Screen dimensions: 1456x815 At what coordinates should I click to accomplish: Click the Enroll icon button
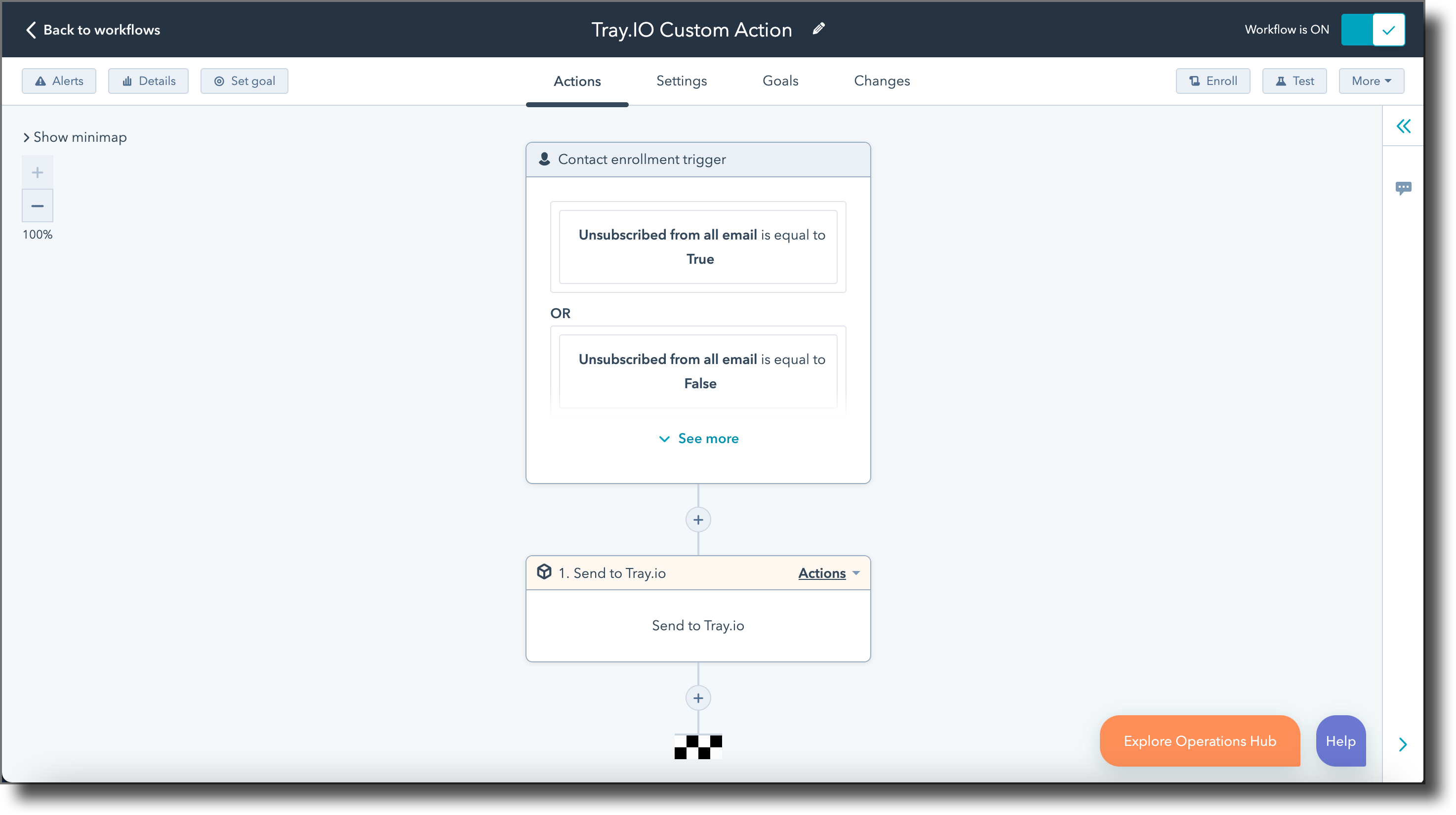pyautogui.click(x=1194, y=81)
